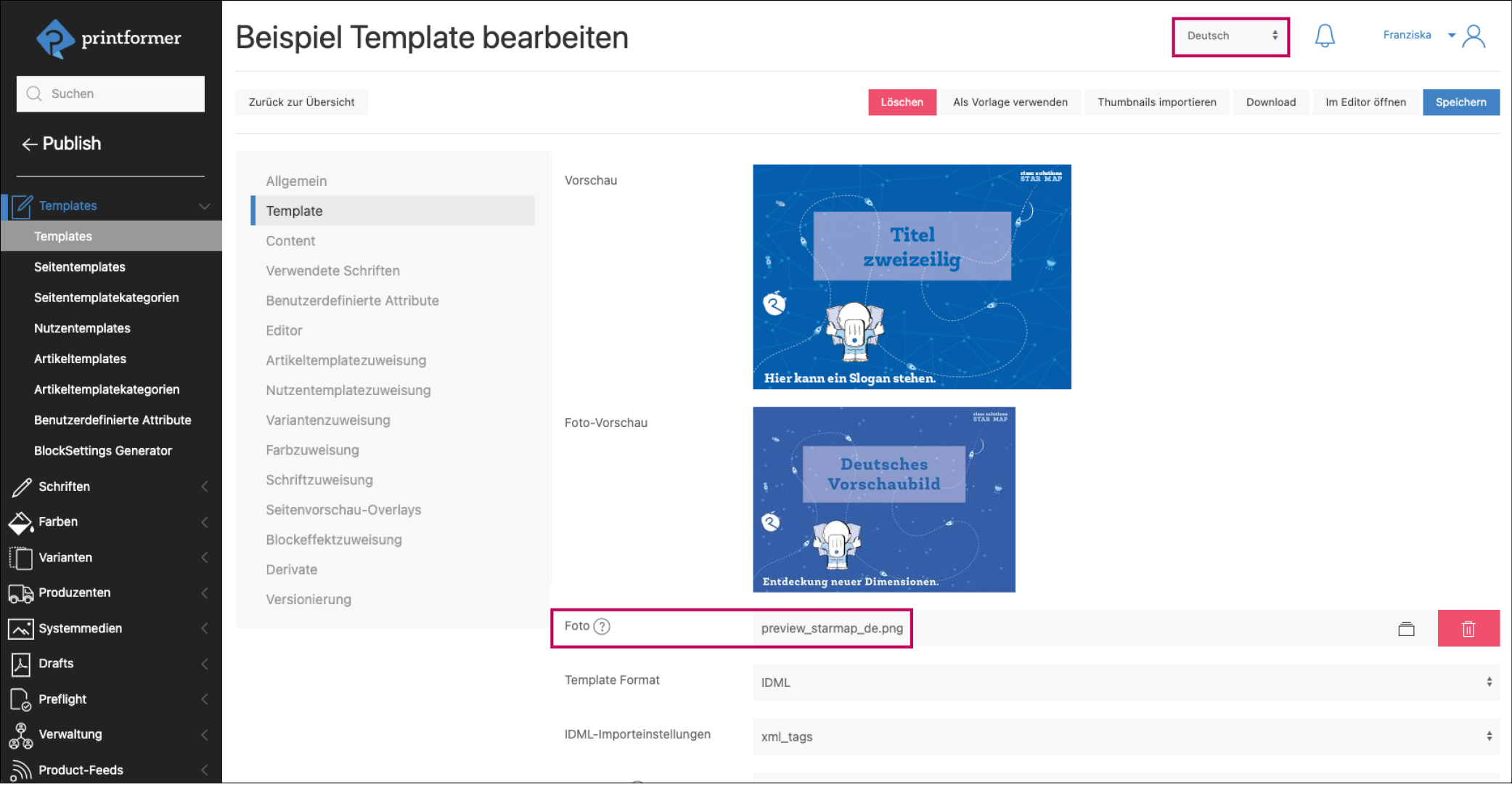Viewport: 1512px width, 785px height.
Task: Click the Produzenten truck icon
Action: click(x=20, y=593)
